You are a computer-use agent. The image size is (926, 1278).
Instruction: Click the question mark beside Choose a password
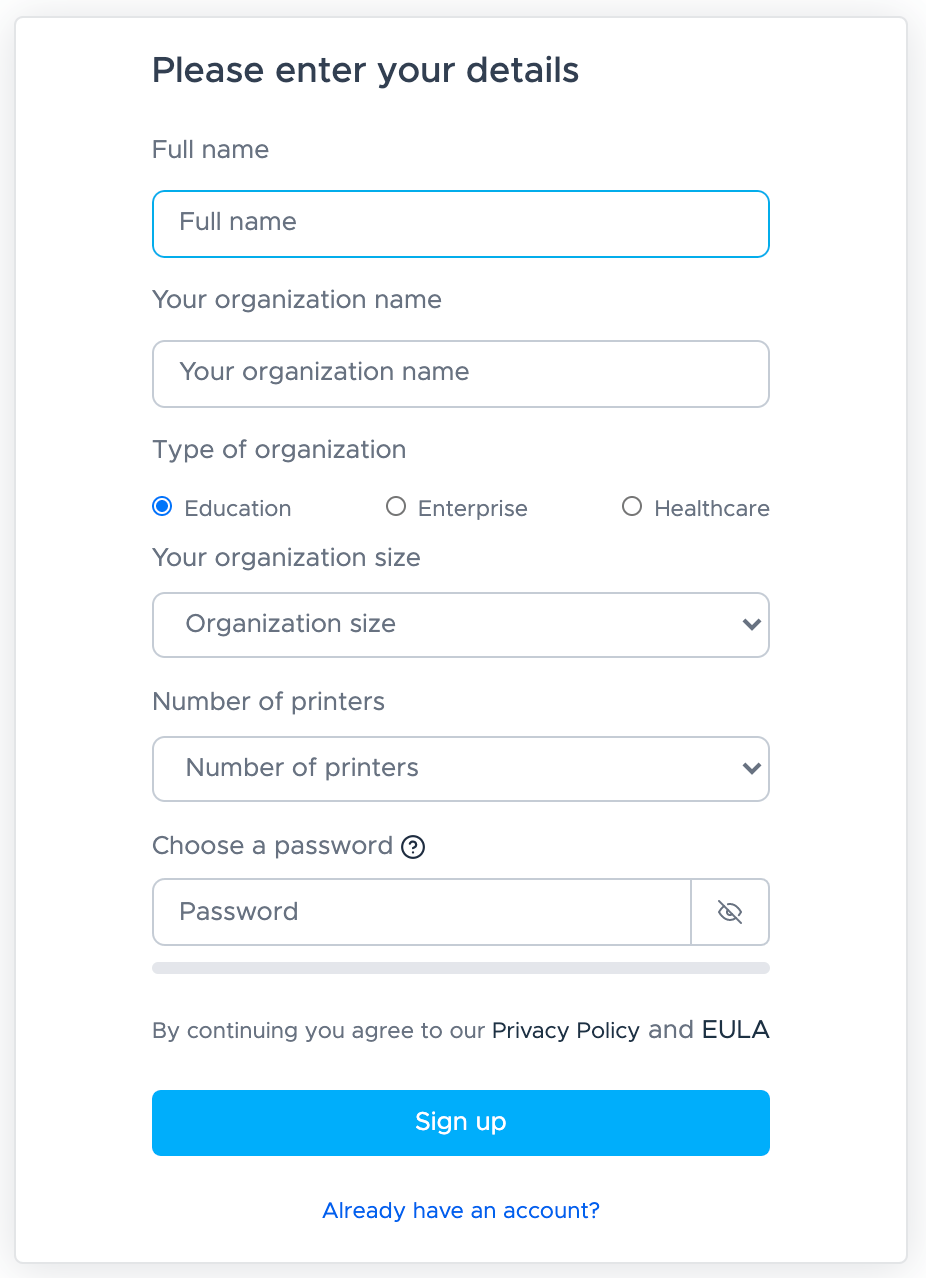coord(413,847)
